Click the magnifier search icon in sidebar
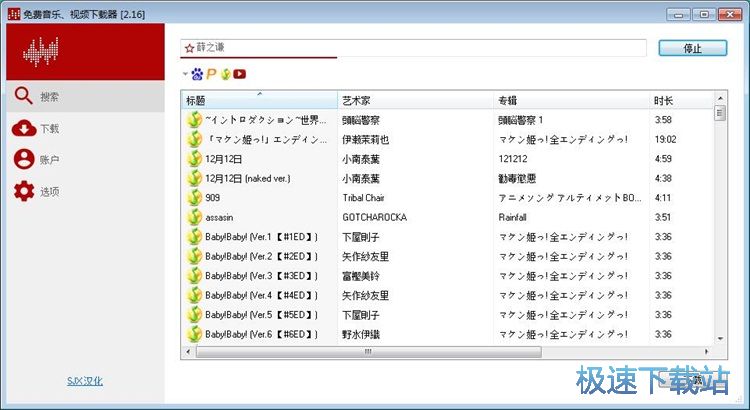The width and height of the screenshot is (750, 410). (23, 96)
